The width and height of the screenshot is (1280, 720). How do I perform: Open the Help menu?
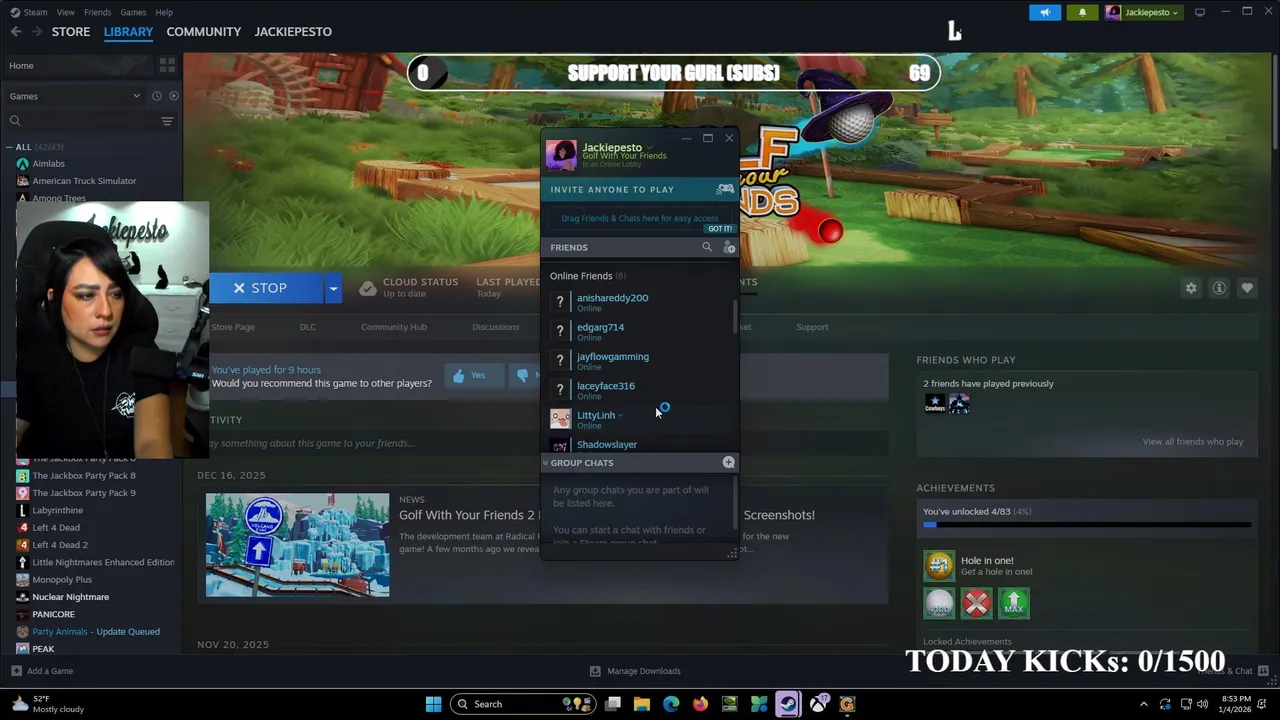coord(164,12)
